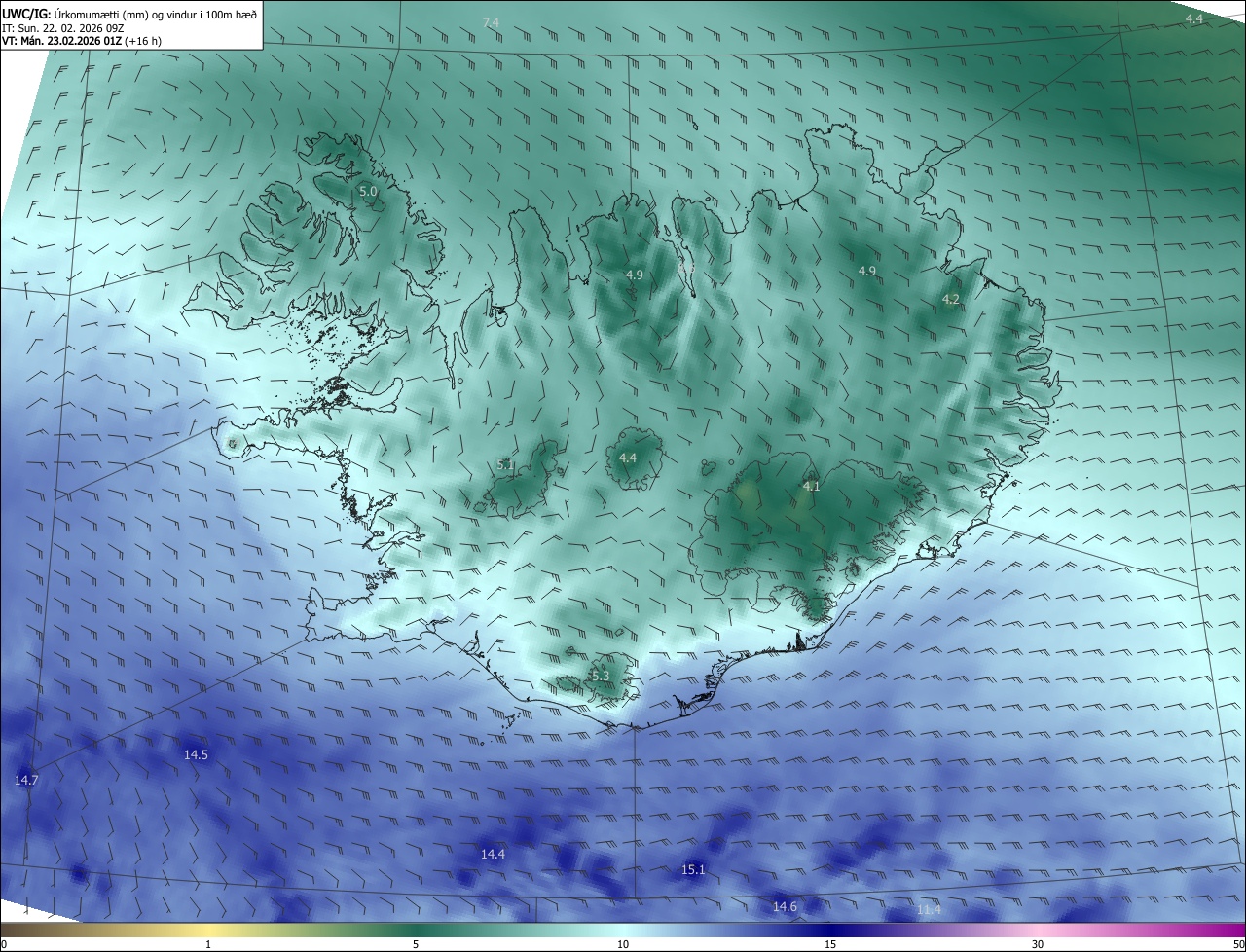Screen dimensions: 1246x952
Task: Click the 'IT: Sun. 22. 02. 2026 09Z' line
Action: point(63,28)
